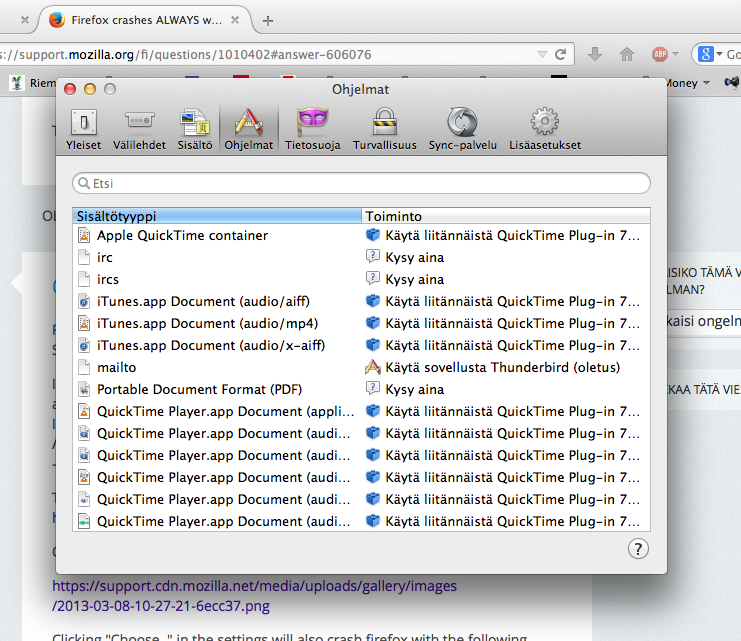Click the plug-in brick icon for audio/mp4 row
The height and width of the screenshot is (641, 741).
373,323
